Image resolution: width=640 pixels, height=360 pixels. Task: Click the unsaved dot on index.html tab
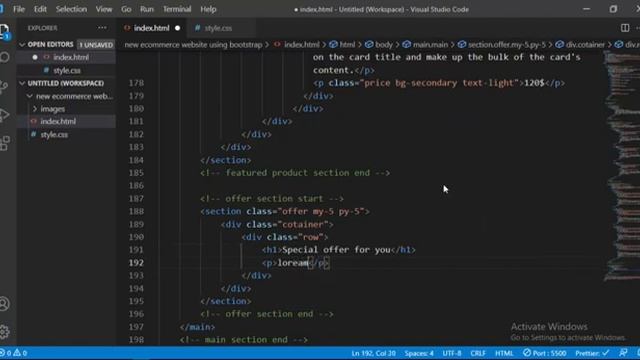177,28
